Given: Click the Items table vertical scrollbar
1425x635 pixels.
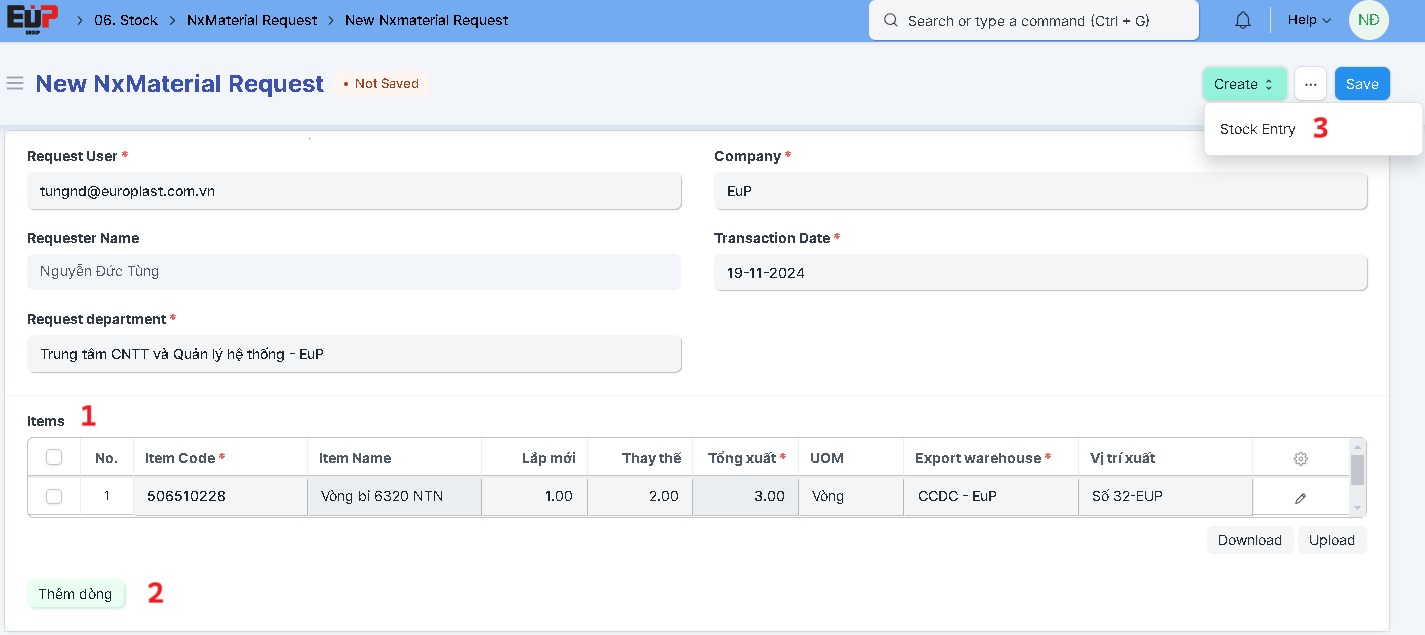Looking at the screenshot, I should coord(1357,472).
